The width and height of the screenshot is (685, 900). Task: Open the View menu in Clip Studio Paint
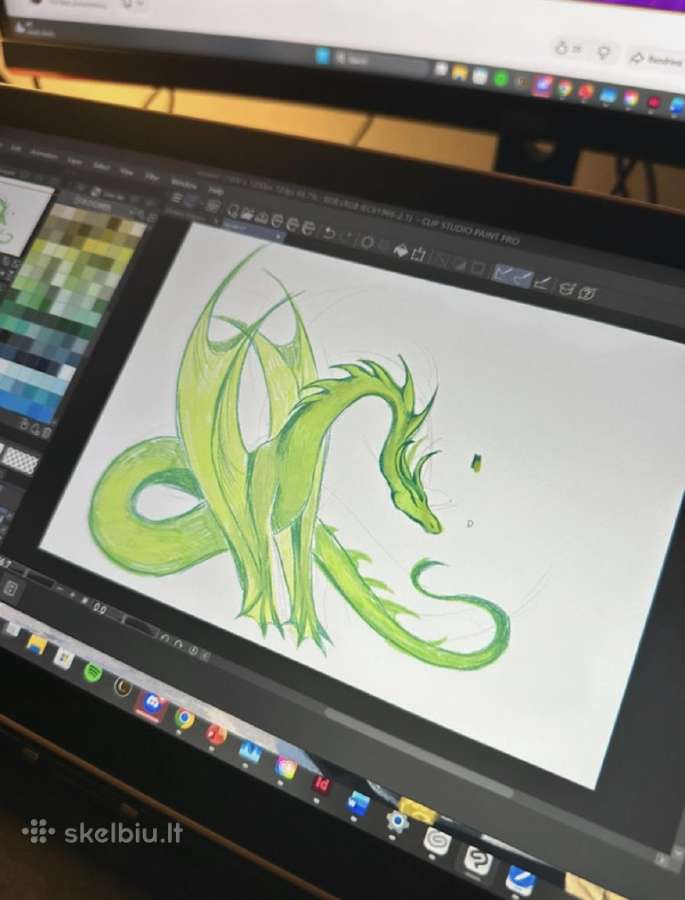(127, 172)
